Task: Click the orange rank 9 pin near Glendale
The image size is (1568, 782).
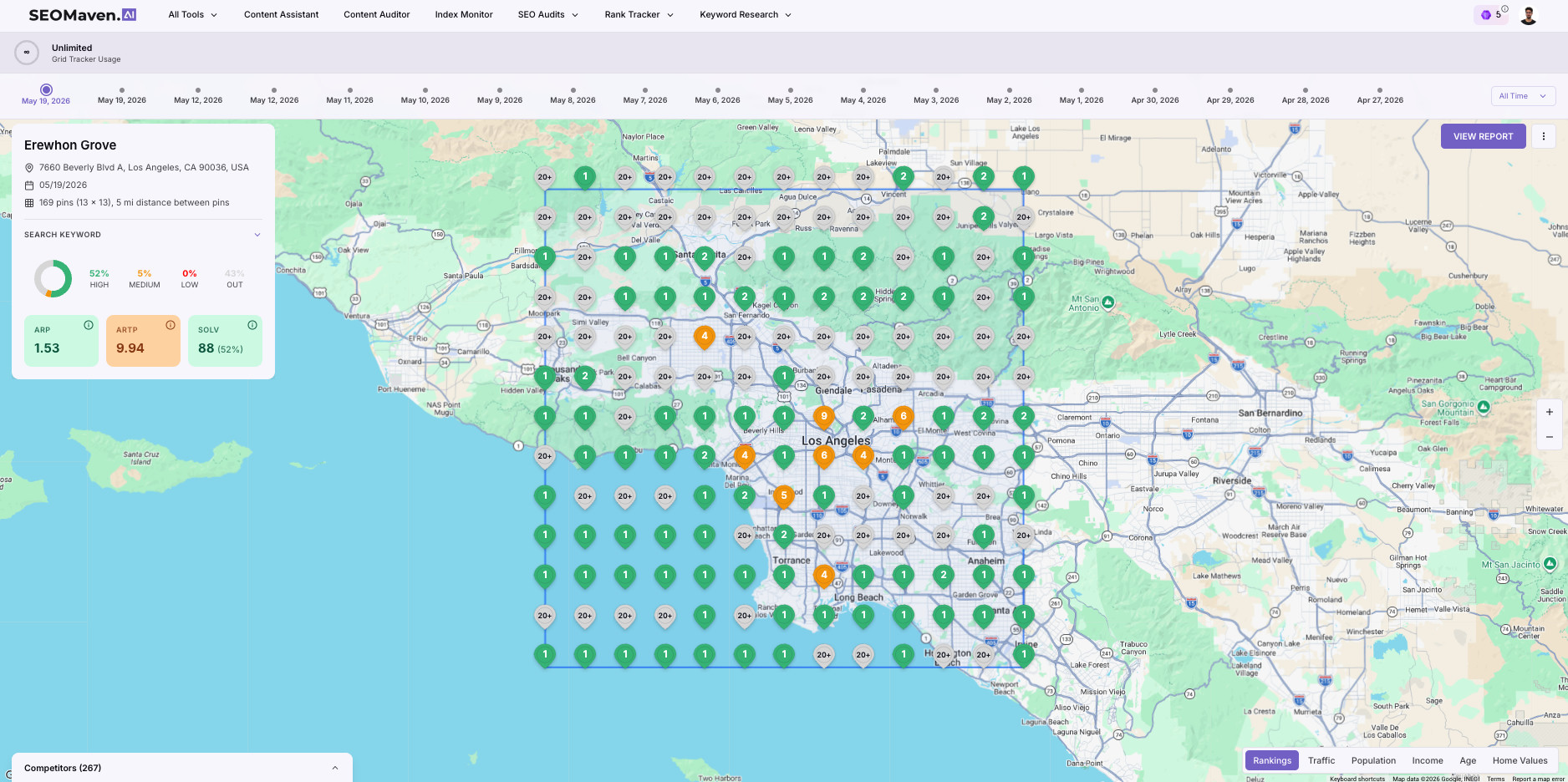Action: [824, 416]
